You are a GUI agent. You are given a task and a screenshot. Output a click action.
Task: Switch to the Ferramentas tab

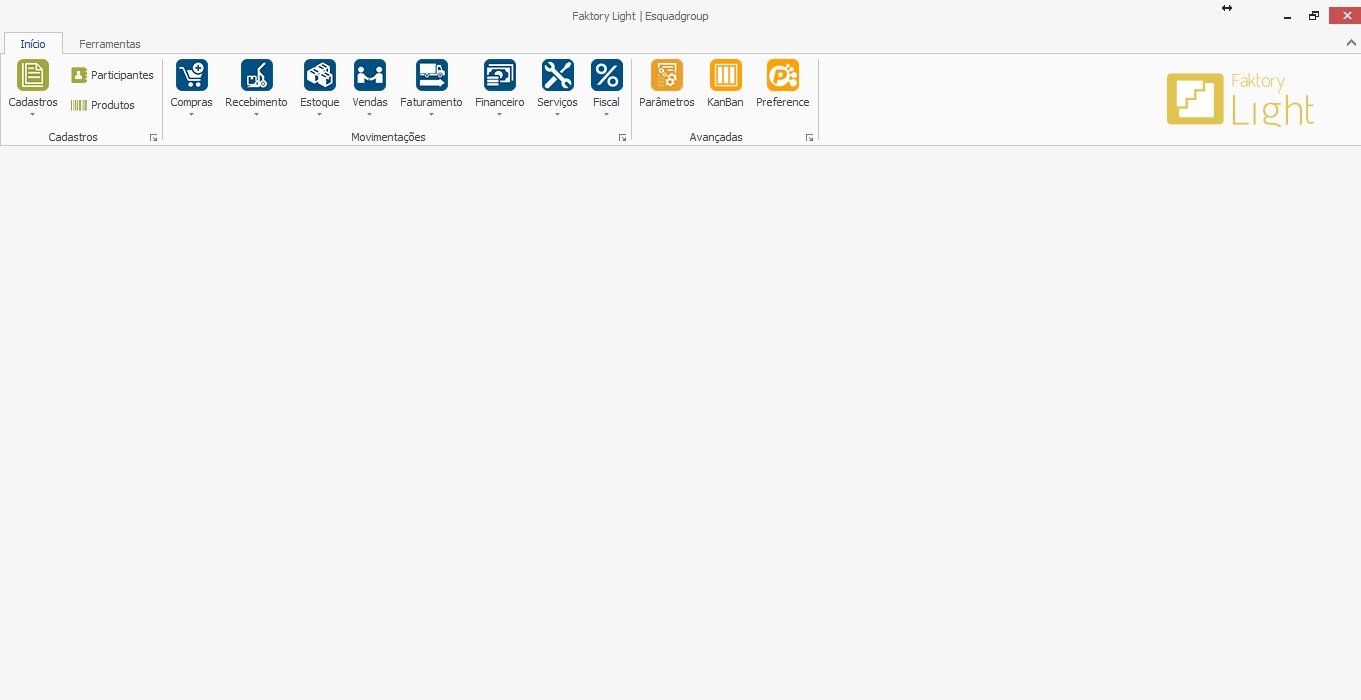point(110,44)
